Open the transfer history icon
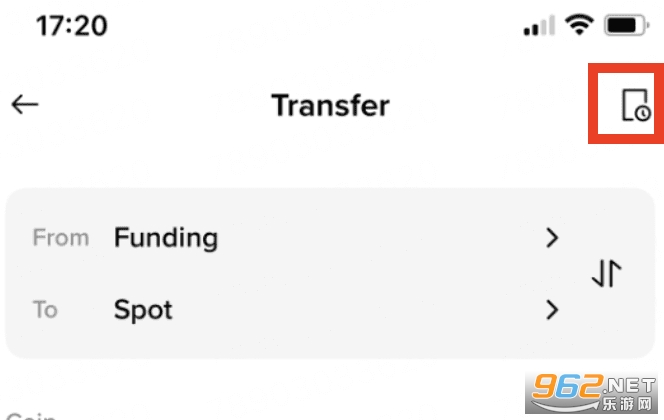The height and width of the screenshot is (420, 664). tap(635, 105)
